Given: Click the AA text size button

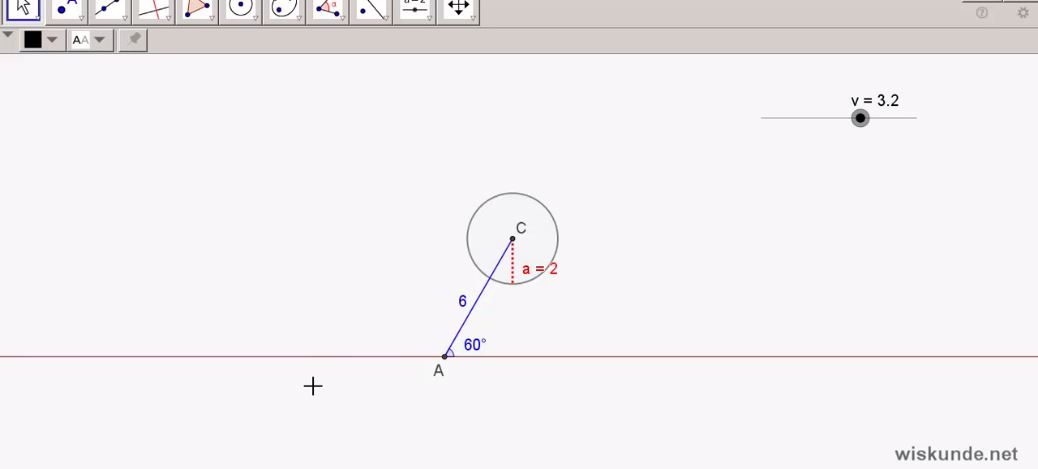Looking at the screenshot, I should tap(81, 40).
